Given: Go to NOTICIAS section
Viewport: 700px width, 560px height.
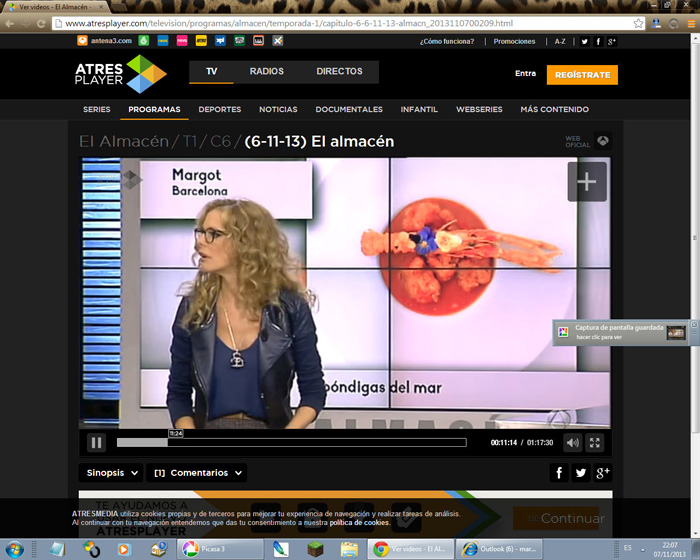Looking at the screenshot, I should [x=278, y=109].
